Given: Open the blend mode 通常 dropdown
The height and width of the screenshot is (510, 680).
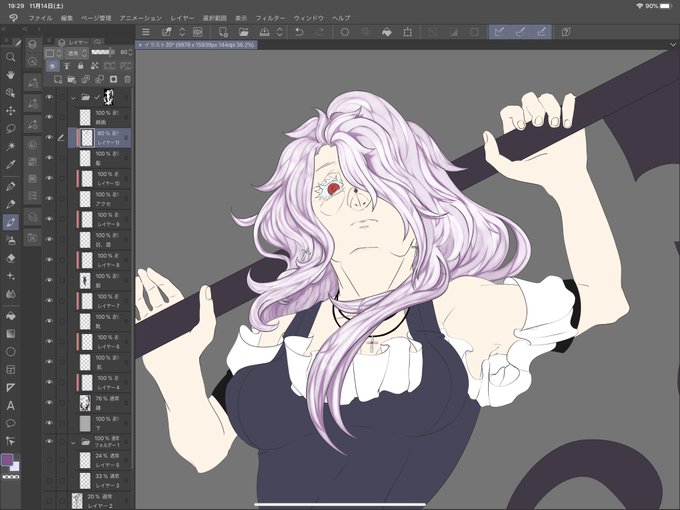Looking at the screenshot, I should (x=76, y=53).
